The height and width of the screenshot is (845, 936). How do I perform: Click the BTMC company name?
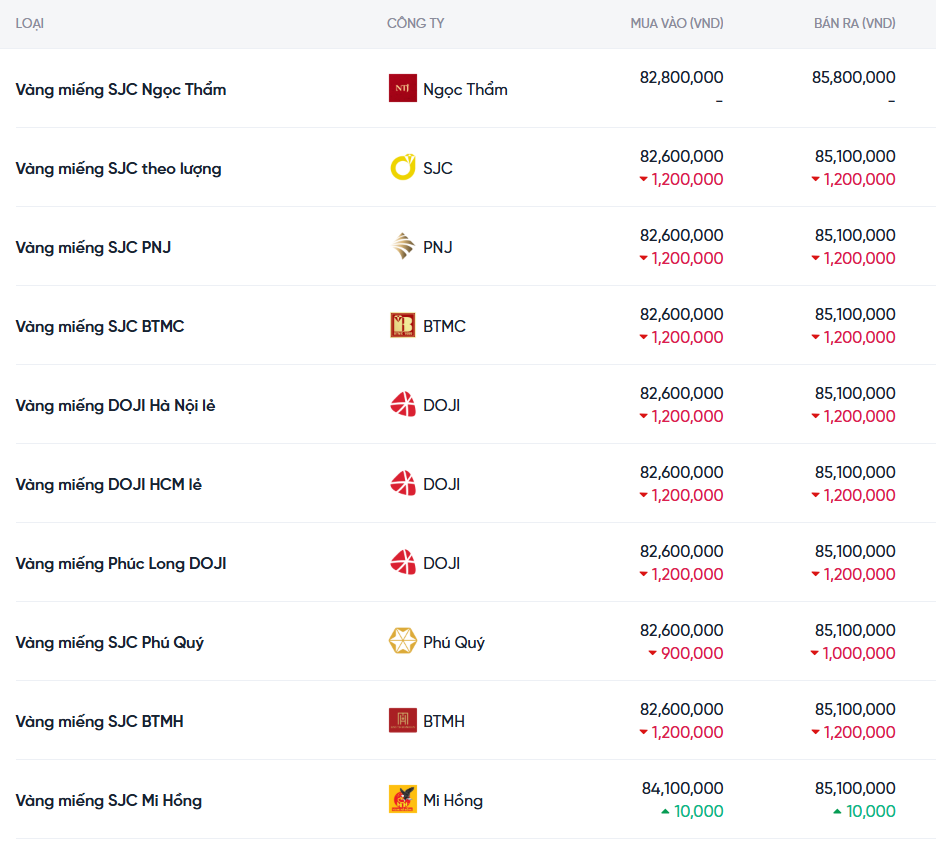pyautogui.click(x=444, y=326)
